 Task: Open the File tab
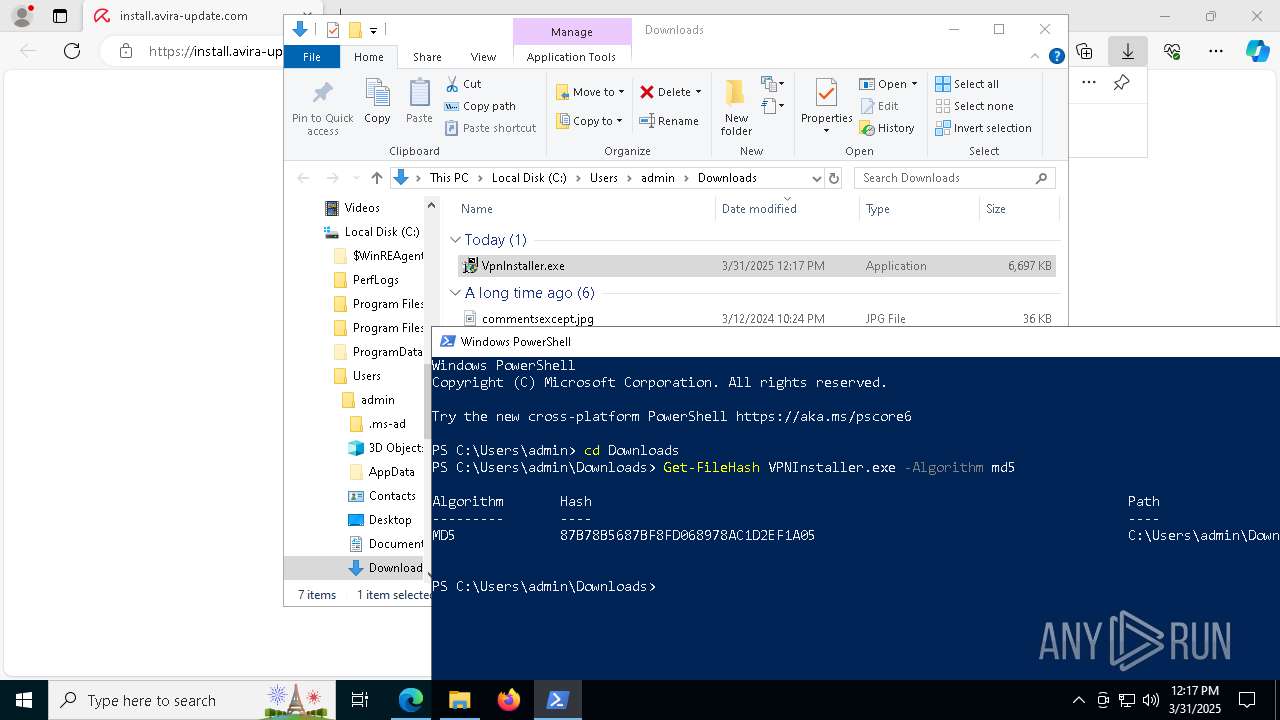[x=312, y=57]
